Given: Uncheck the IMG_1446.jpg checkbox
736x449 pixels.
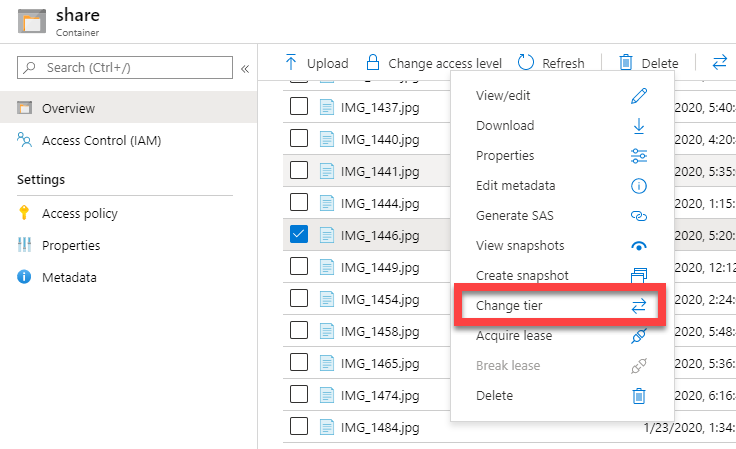Looking at the screenshot, I should pyautogui.click(x=298, y=235).
